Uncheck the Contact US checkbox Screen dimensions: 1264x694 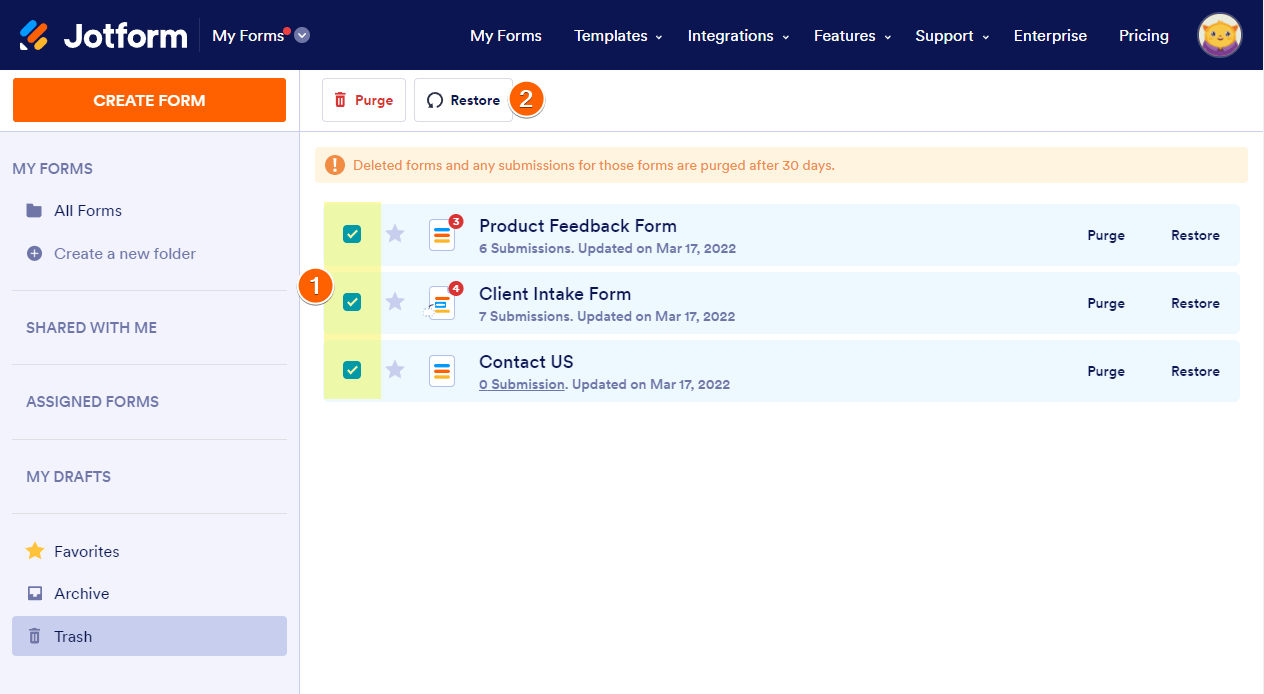tap(352, 370)
